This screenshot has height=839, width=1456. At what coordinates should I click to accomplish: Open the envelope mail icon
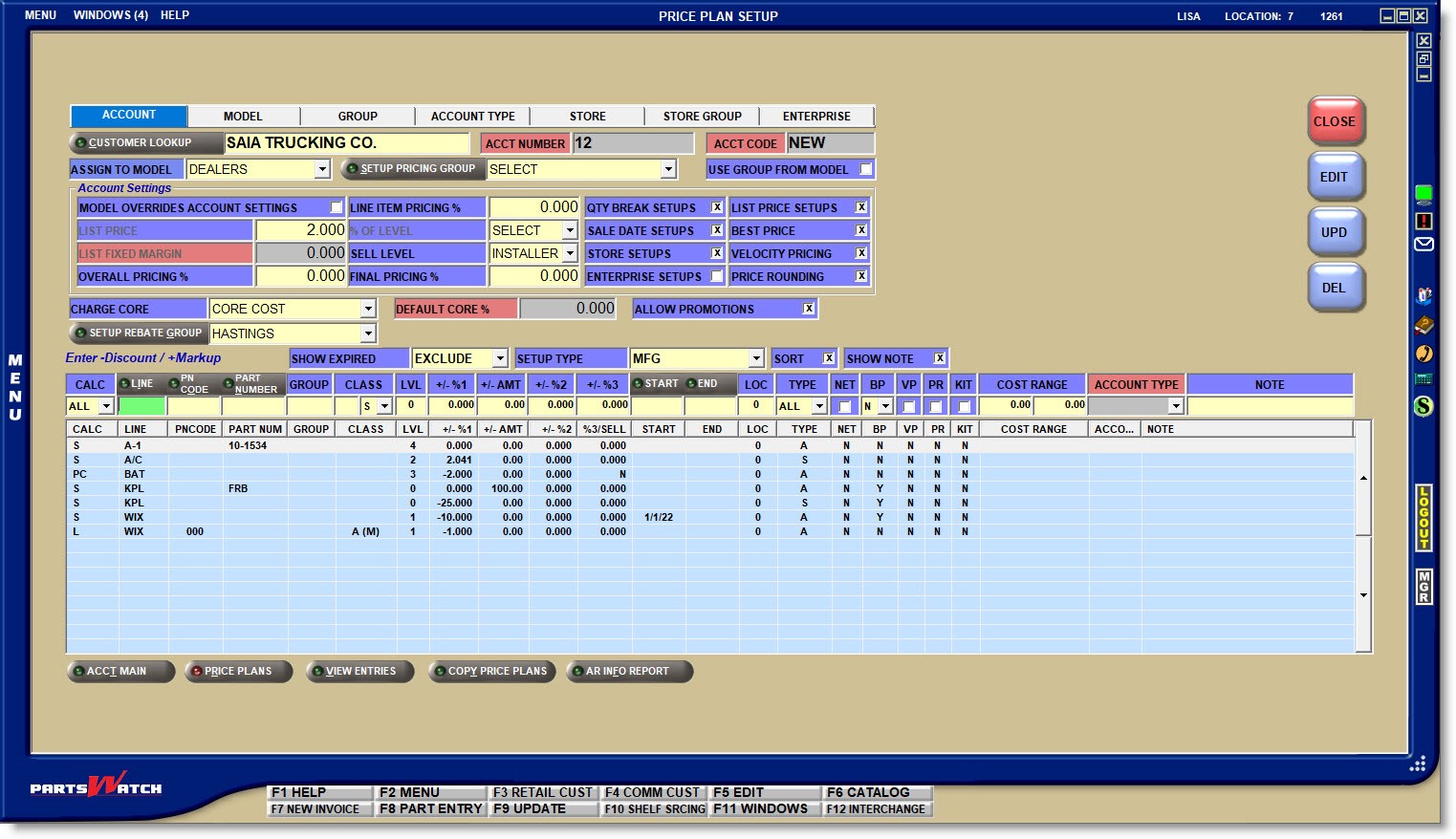pos(1423,245)
